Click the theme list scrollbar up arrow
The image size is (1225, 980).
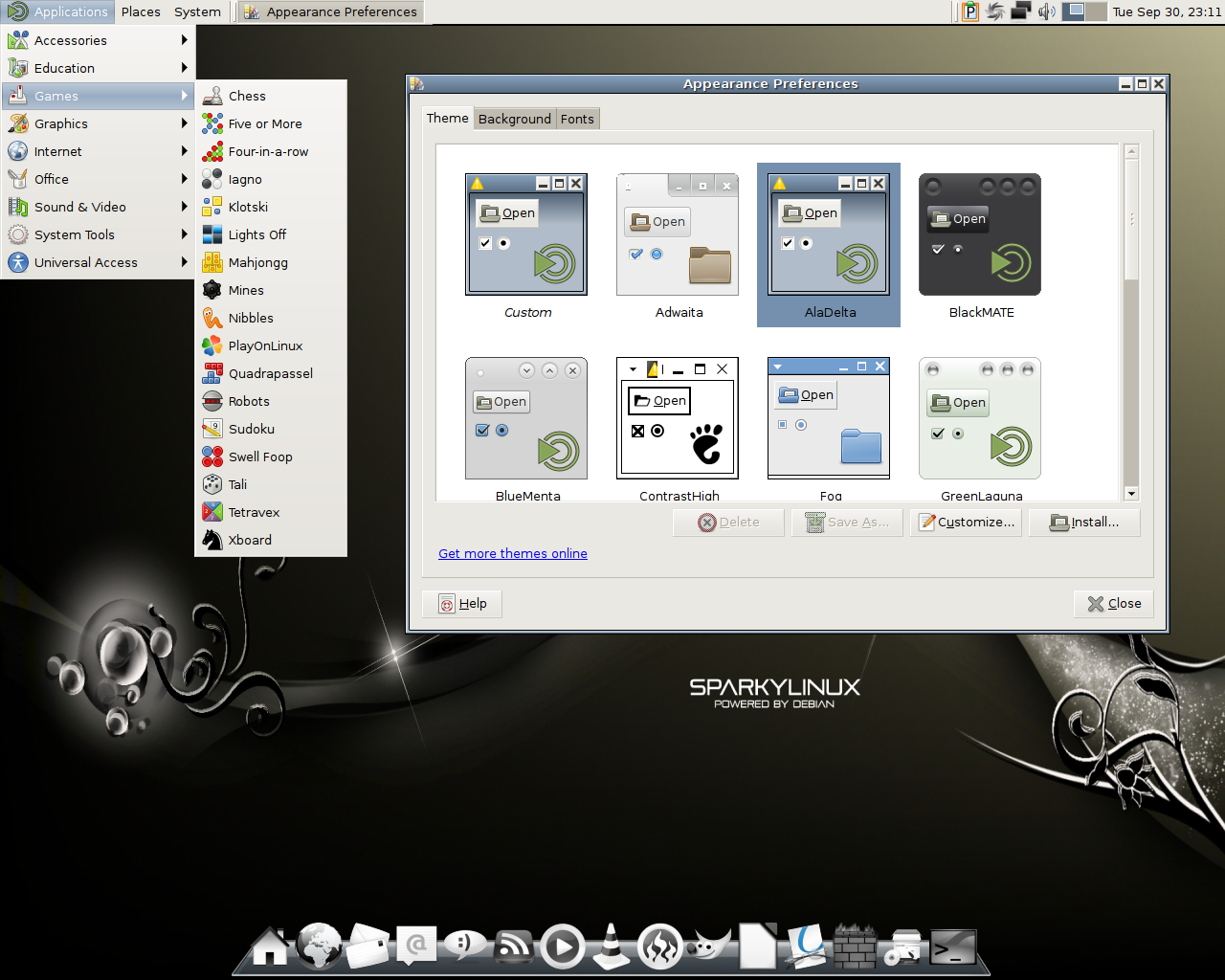tap(1131, 151)
